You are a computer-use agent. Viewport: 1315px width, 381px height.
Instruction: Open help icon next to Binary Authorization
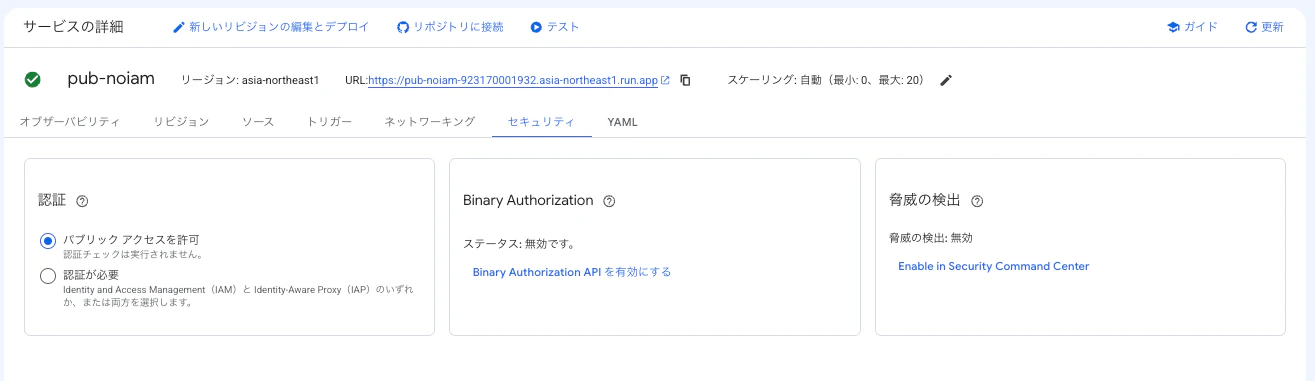(609, 201)
